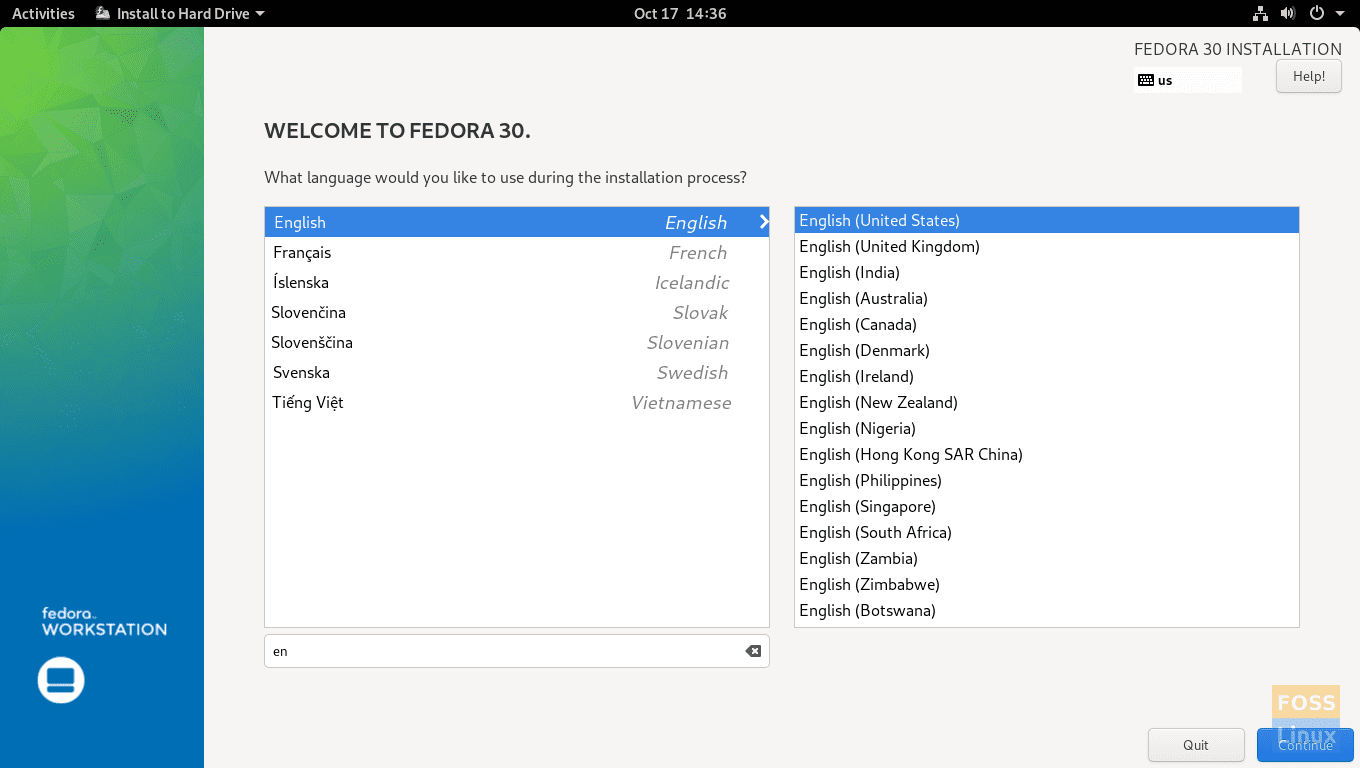The height and width of the screenshot is (768, 1360).
Task: Click the Help! button's question mark area
Action: (1308, 76)
